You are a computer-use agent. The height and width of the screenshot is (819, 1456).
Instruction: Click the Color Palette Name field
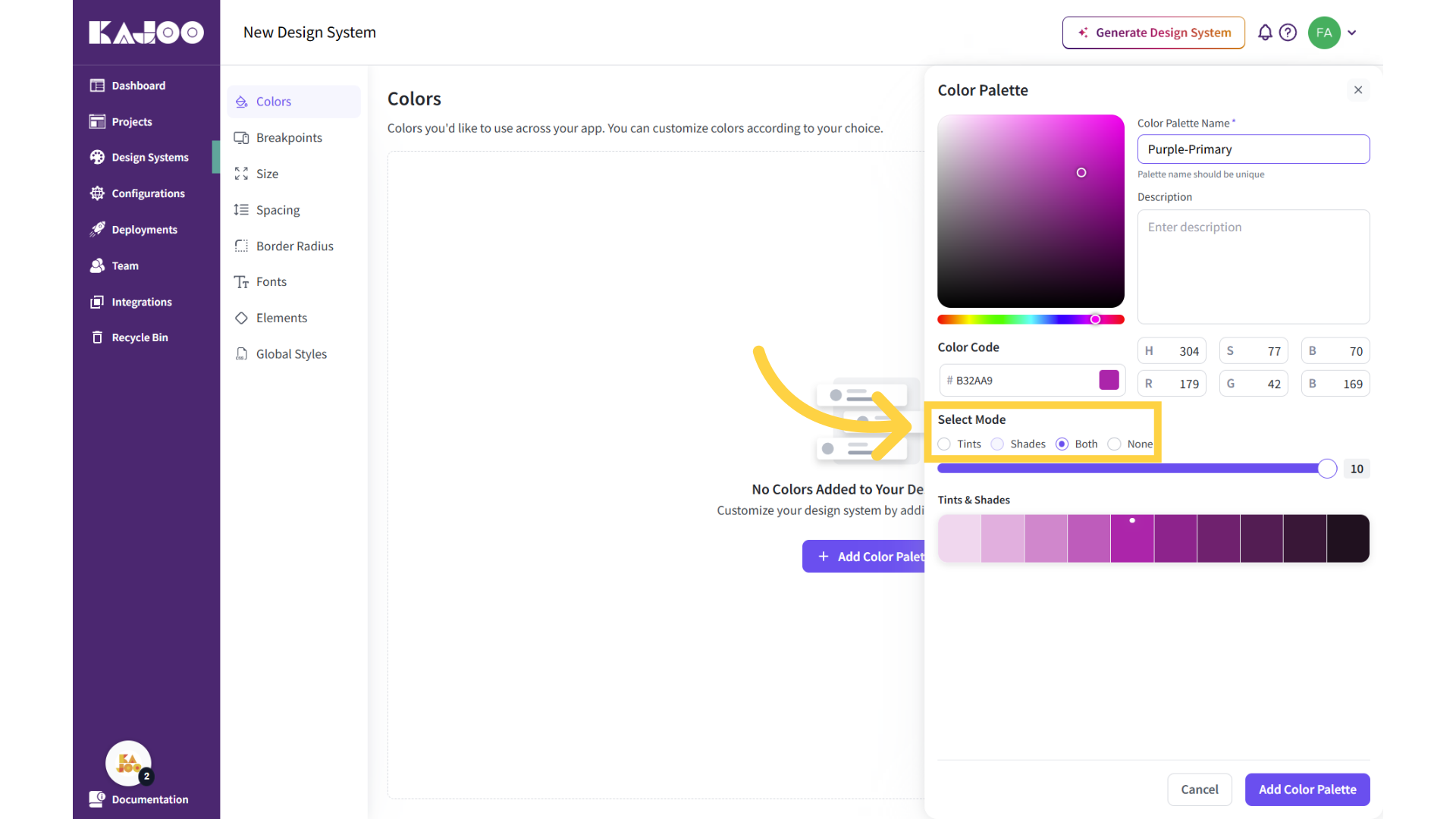click(x=1254, y=149)
